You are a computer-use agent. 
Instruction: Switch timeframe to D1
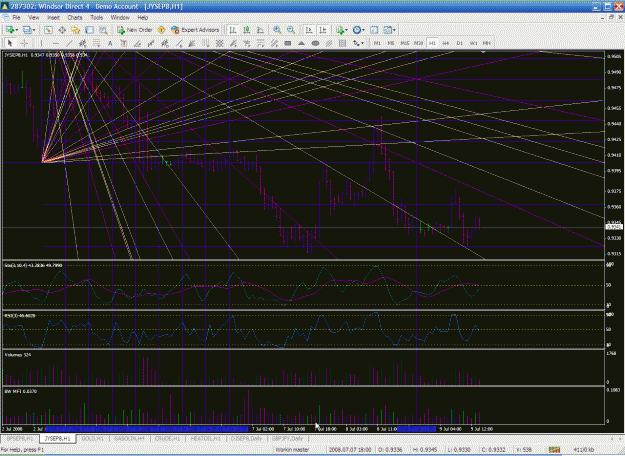pos(460,43)
